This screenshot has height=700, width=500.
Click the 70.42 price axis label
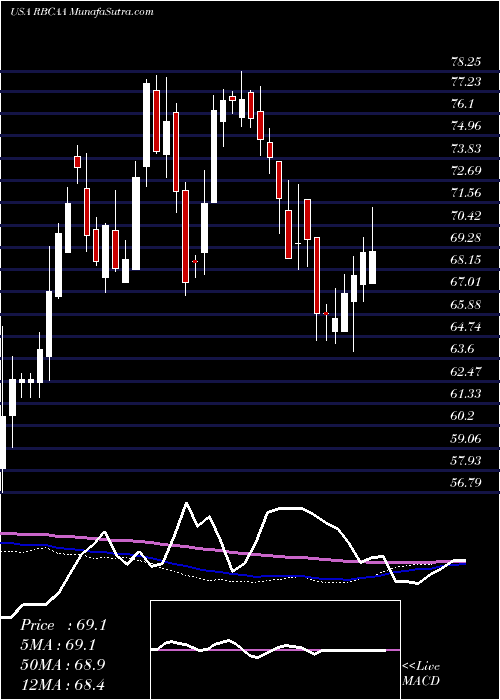coord(467,216)
